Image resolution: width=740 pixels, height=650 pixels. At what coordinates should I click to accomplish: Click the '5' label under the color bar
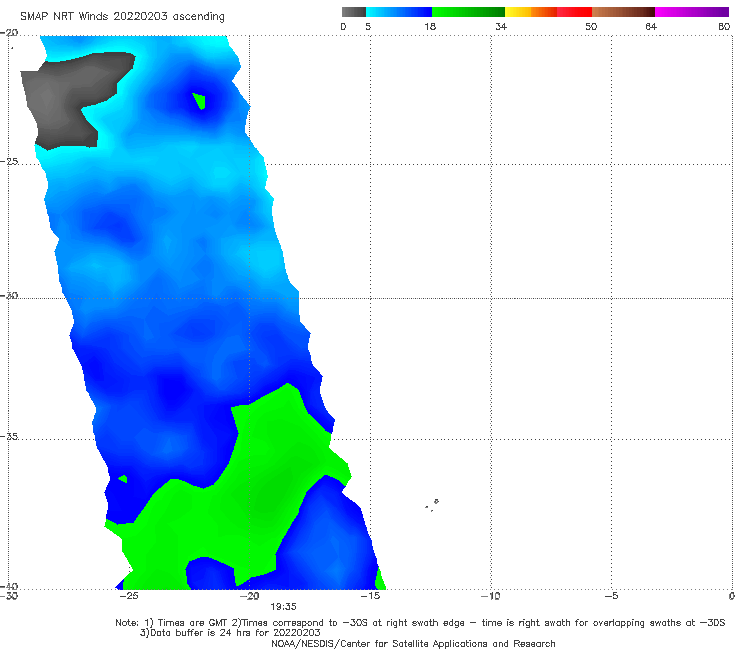(368, 26)
